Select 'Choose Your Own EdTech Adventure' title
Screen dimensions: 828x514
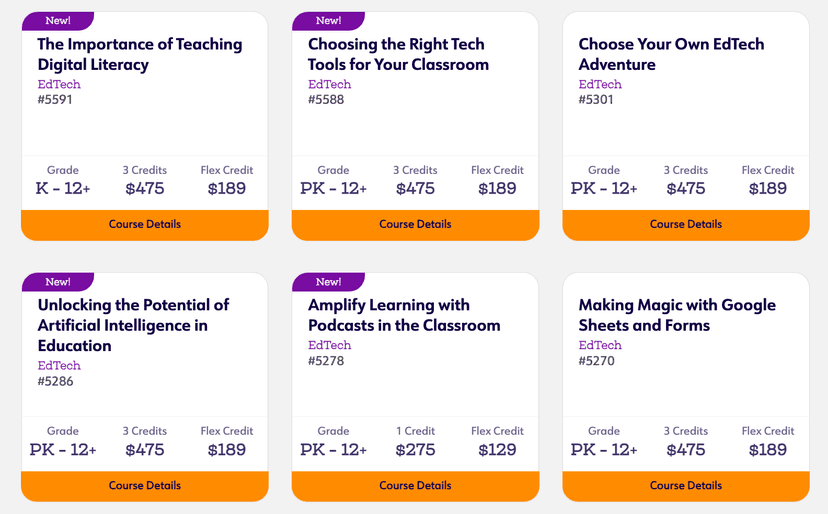pyautogui.click(x=671, y=54)
